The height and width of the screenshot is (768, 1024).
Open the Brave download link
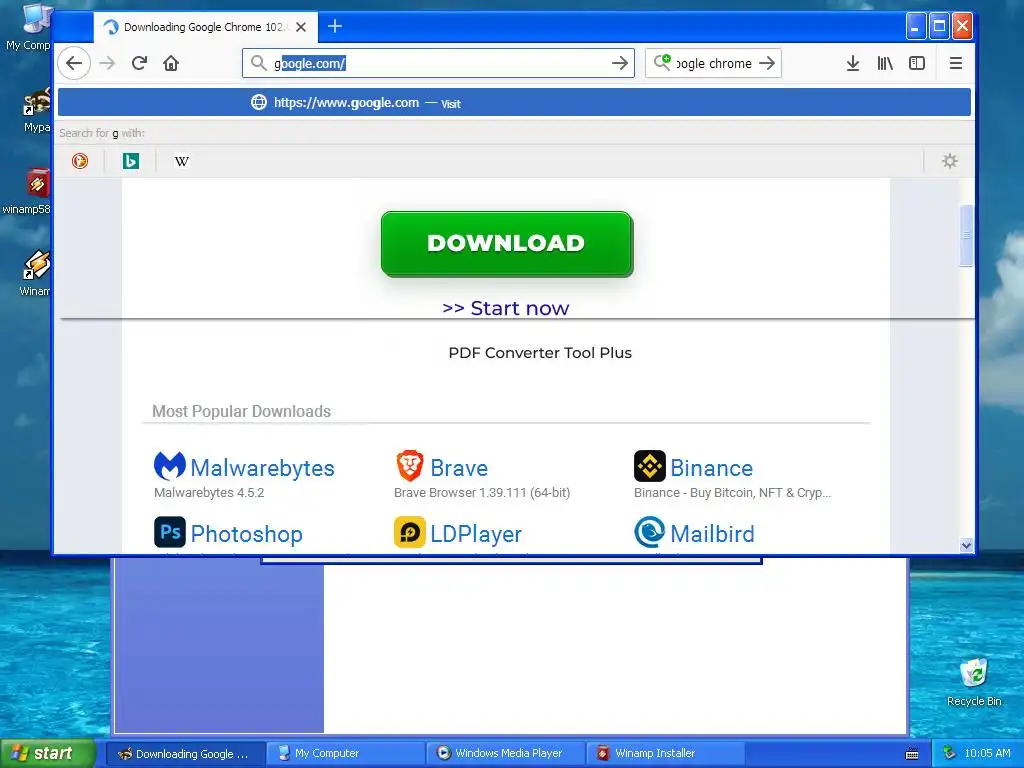point(459,468)
